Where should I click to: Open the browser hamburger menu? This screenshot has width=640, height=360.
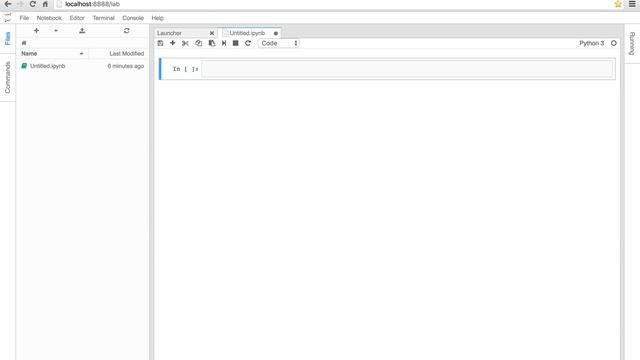pyautogui.click(x=632, y=4)
